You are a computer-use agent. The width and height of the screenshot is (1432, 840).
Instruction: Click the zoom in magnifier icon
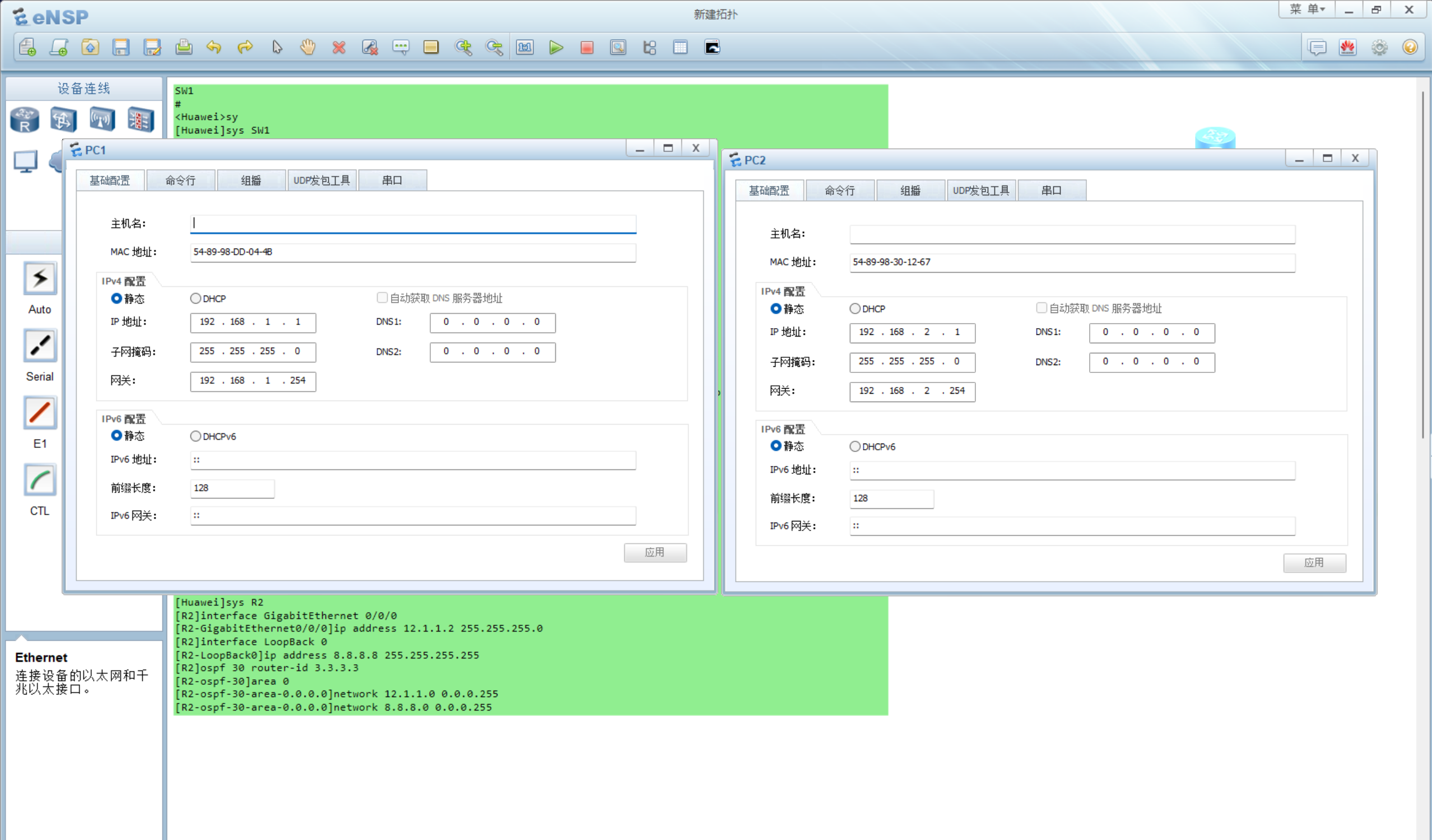[x=463, y=47]
